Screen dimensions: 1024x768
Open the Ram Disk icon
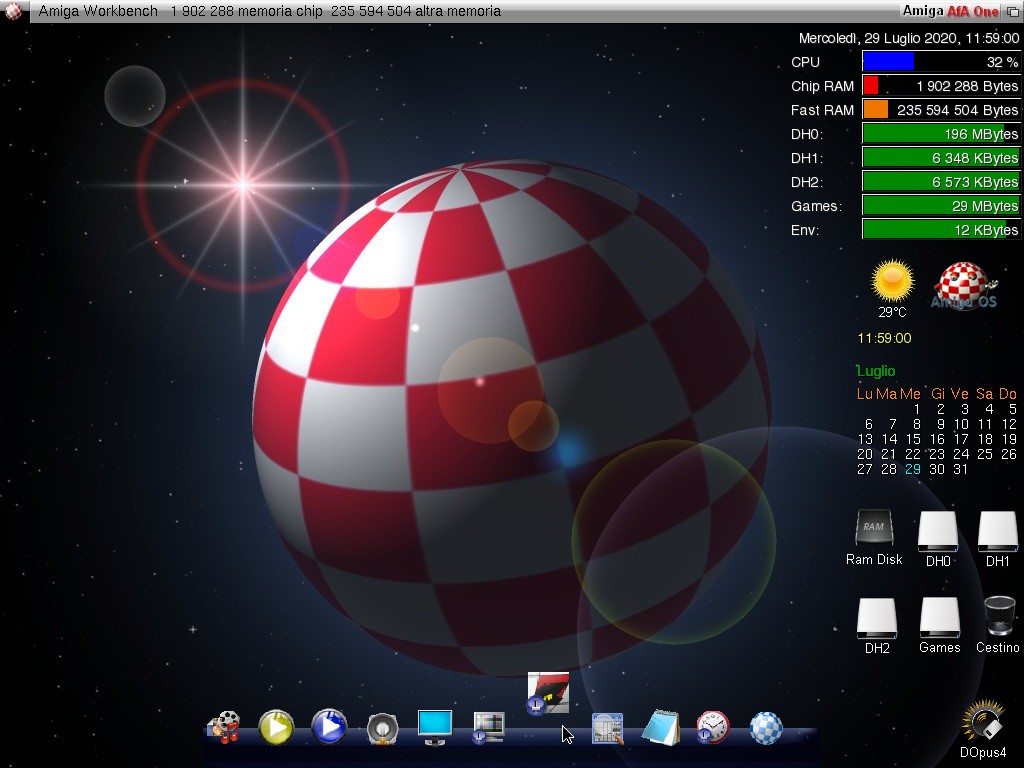(873, 529)
